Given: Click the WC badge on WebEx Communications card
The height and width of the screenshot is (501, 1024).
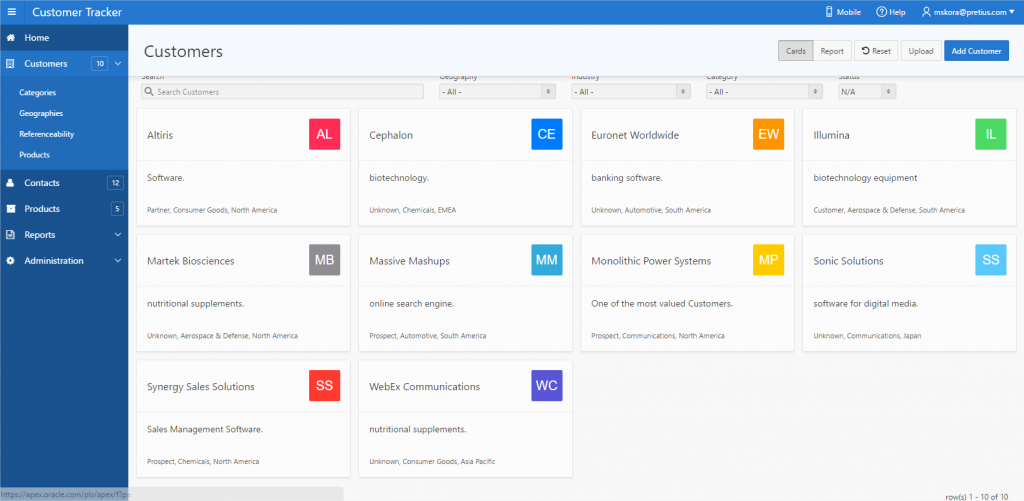Looking at the screenshot, I should point(547,385).
